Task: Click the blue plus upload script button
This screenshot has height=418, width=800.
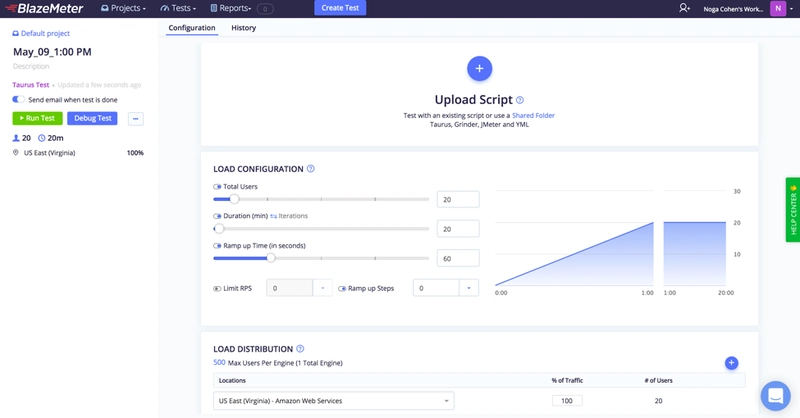Action: (x=479, y=68)
